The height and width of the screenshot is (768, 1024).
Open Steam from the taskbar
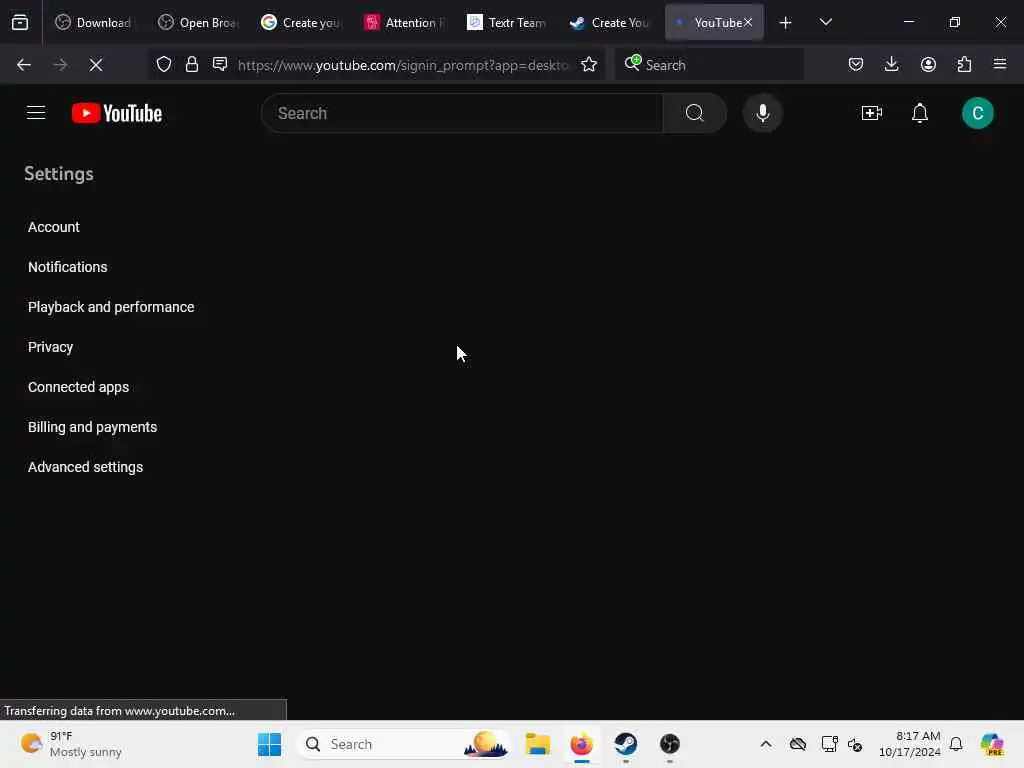coord(626,744)
